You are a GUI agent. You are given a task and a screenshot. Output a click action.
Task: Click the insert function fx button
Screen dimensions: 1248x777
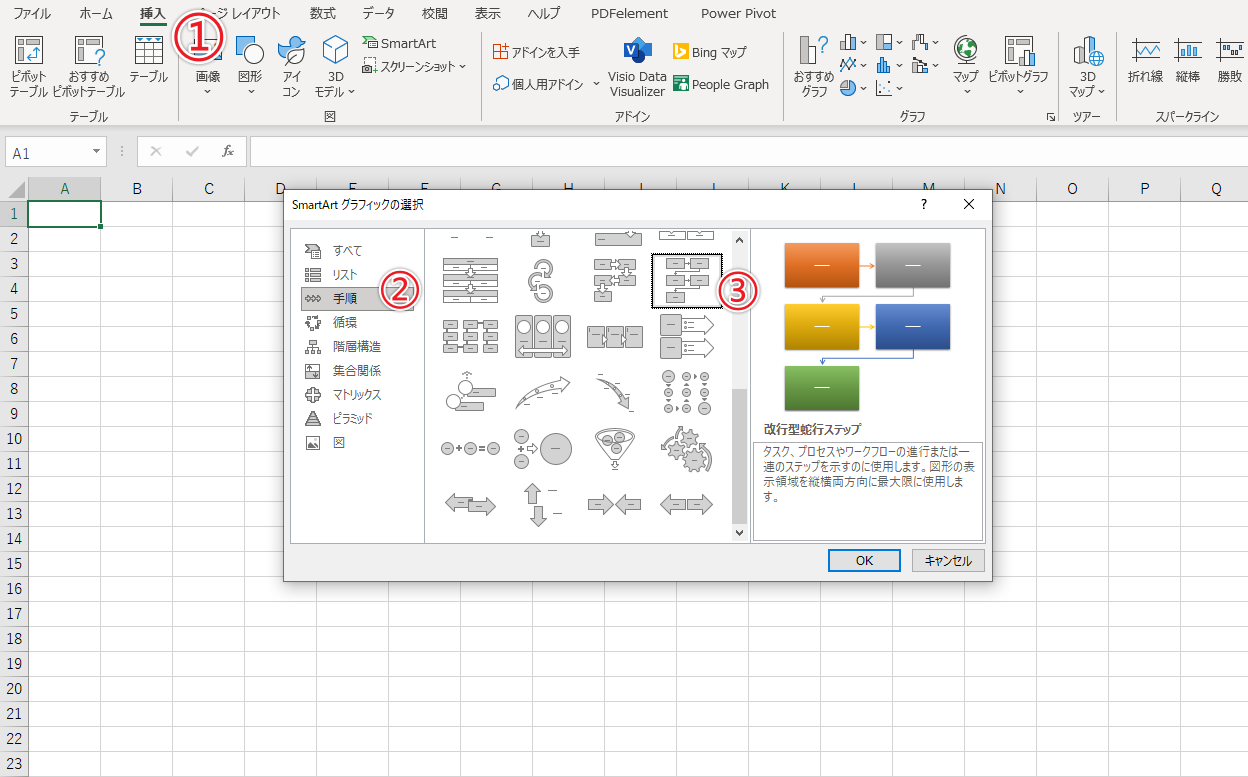(x=228, y=152)
